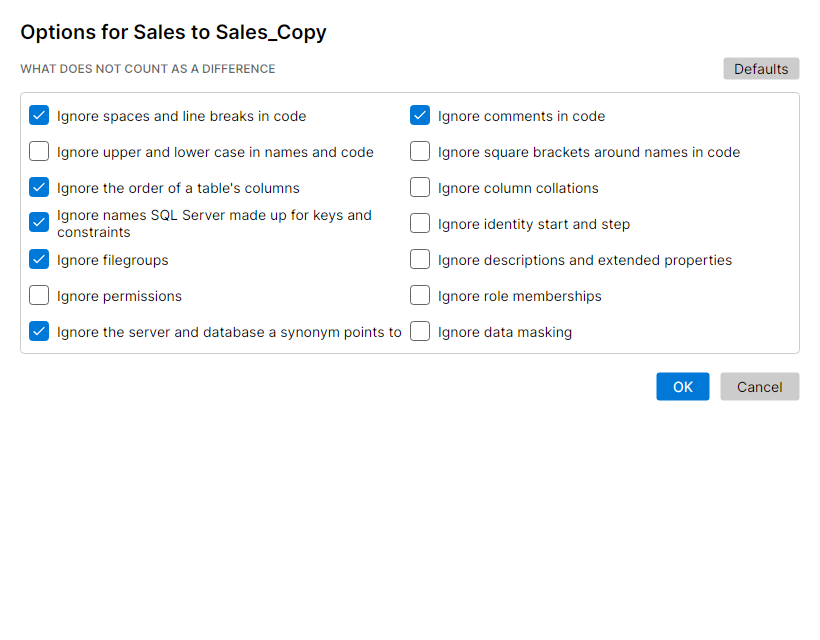Check Ignore identity start and step
This screenshot has height=640, width=820.
pos(420,223)
